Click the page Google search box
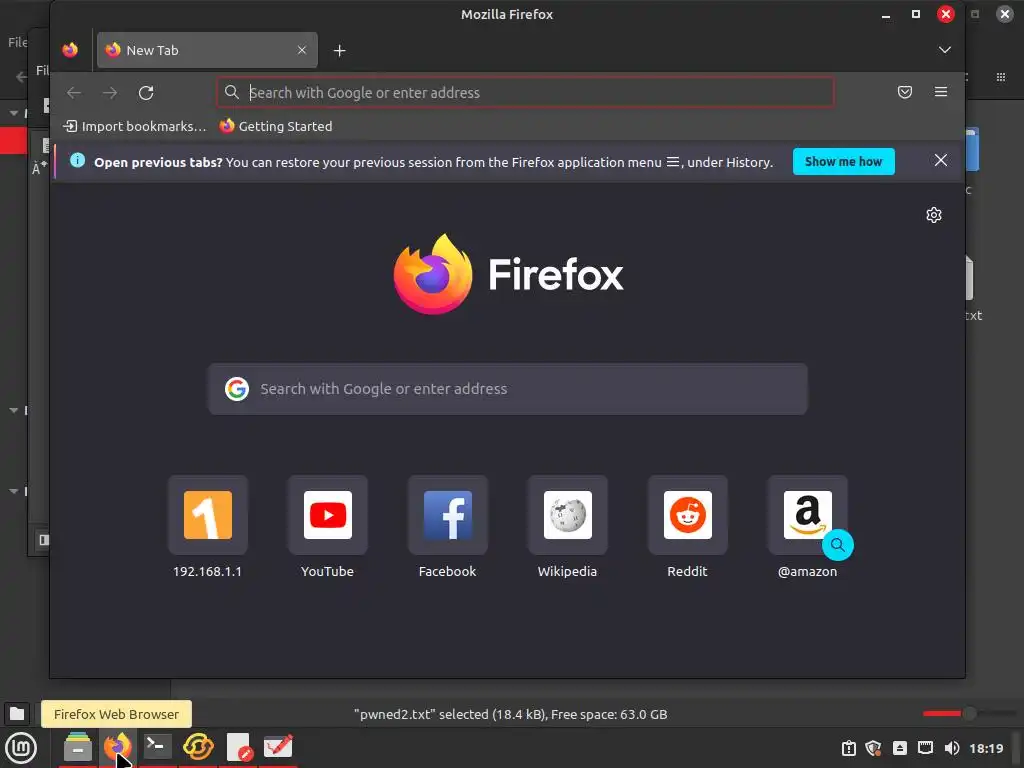This screenshot has height=768, width=1024. coord(507,389)
